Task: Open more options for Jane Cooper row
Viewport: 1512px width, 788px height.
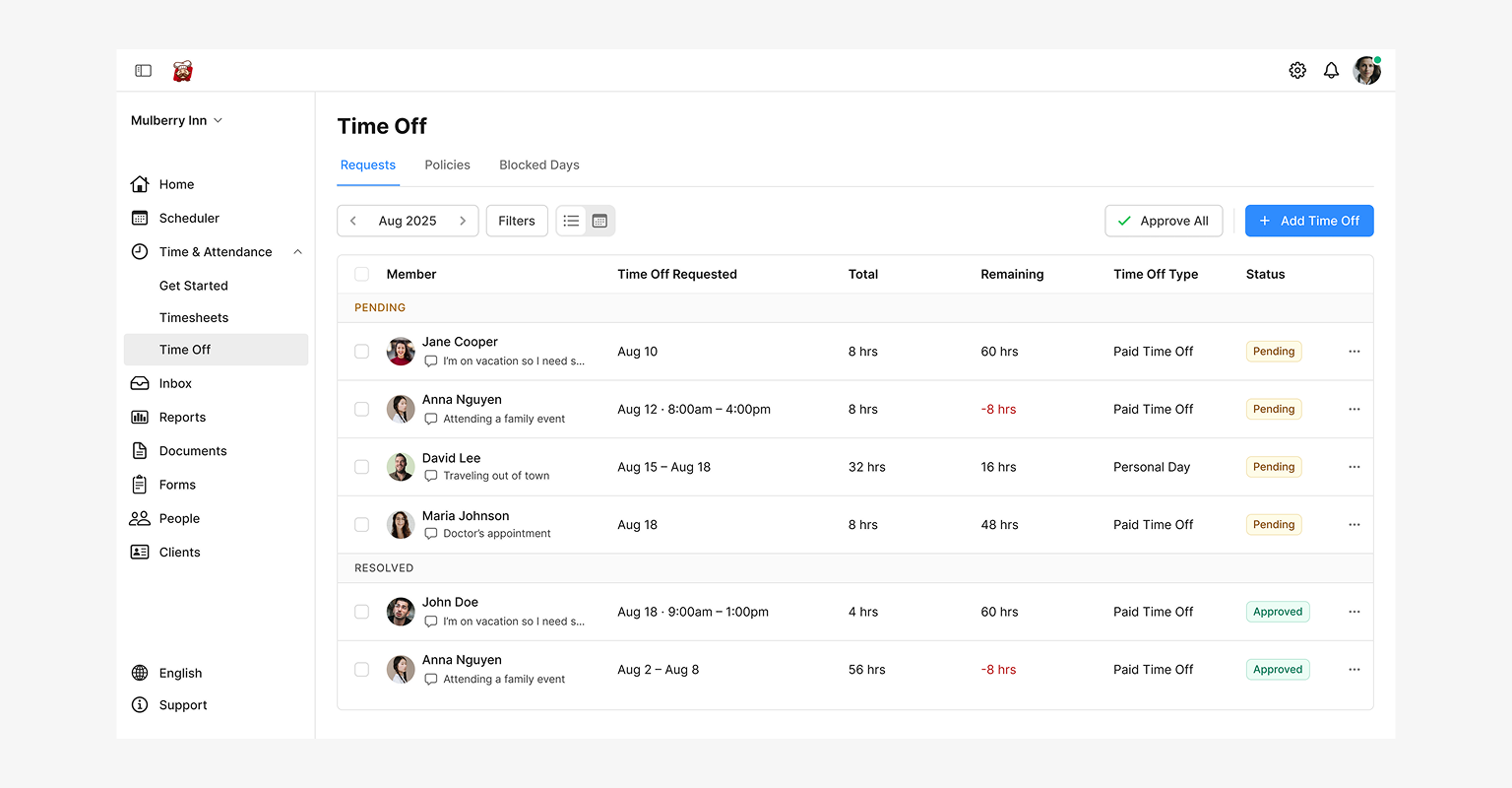Action: coord(1354,352)
